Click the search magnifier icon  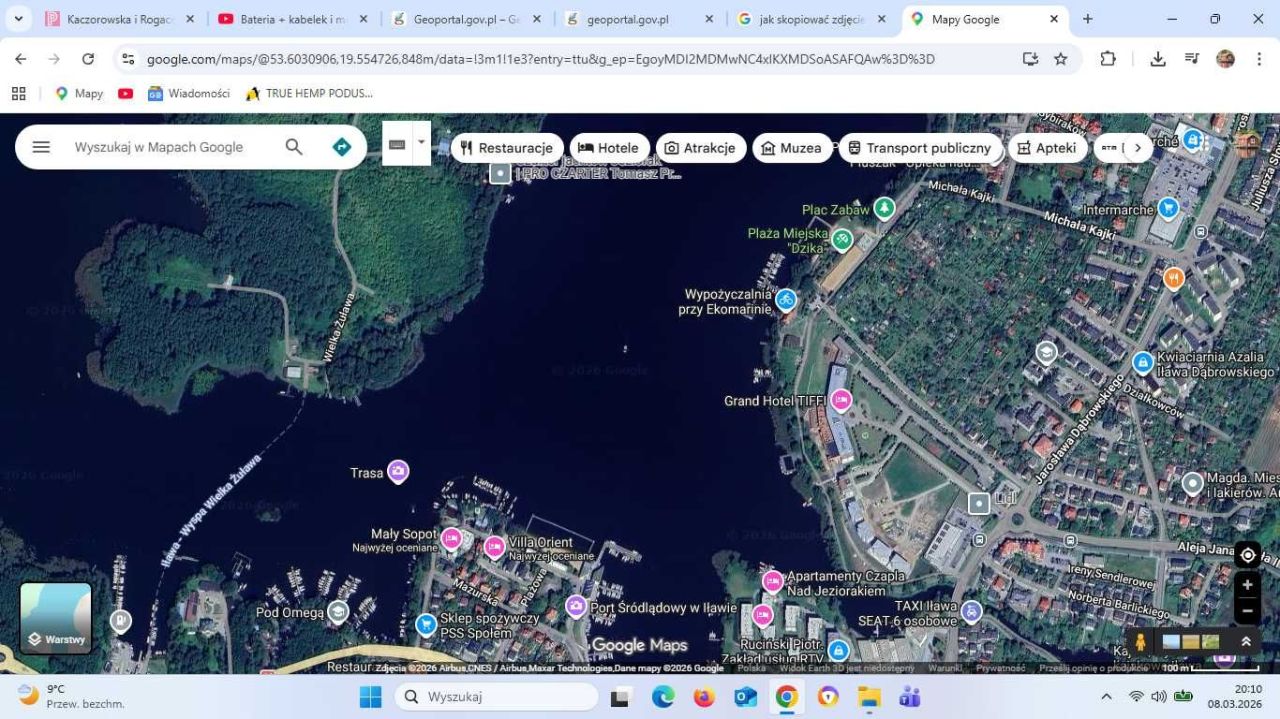(294, 147)
